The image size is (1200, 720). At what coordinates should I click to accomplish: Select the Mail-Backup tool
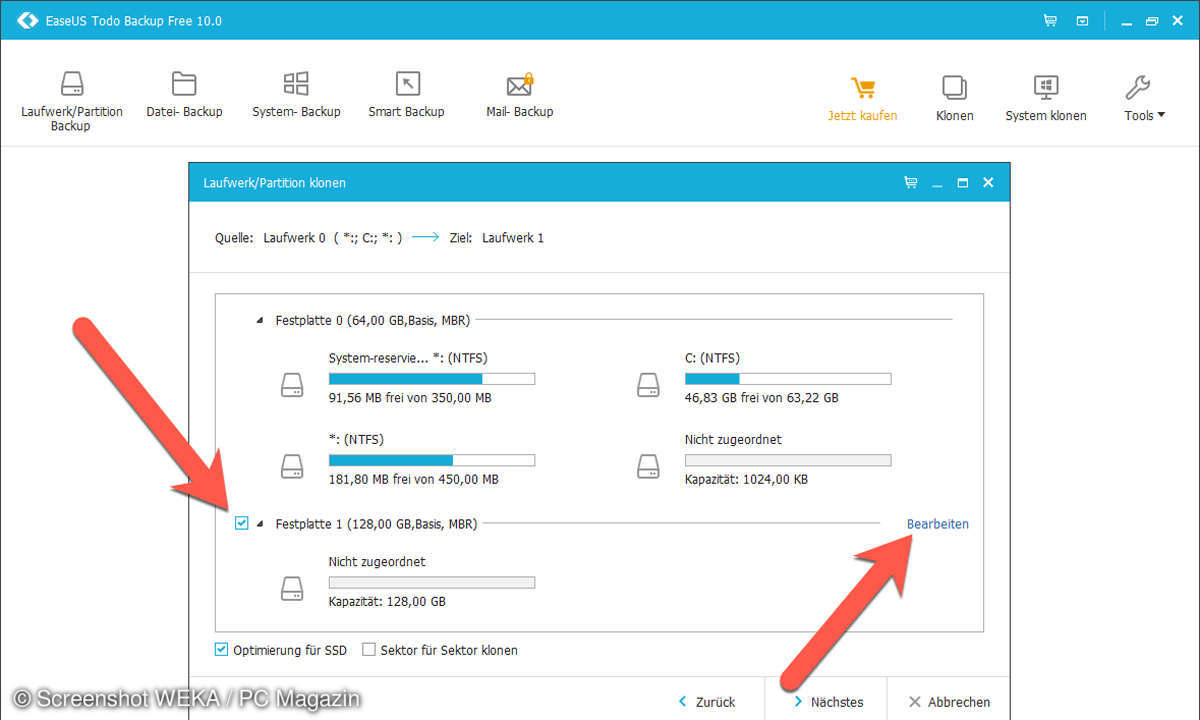point(519,95)
